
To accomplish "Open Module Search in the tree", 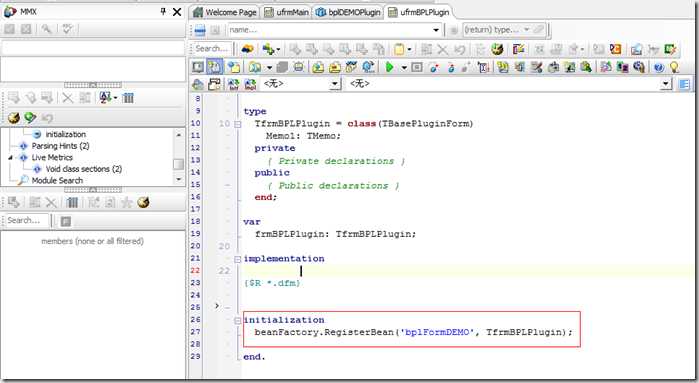I will click(57, 181).
